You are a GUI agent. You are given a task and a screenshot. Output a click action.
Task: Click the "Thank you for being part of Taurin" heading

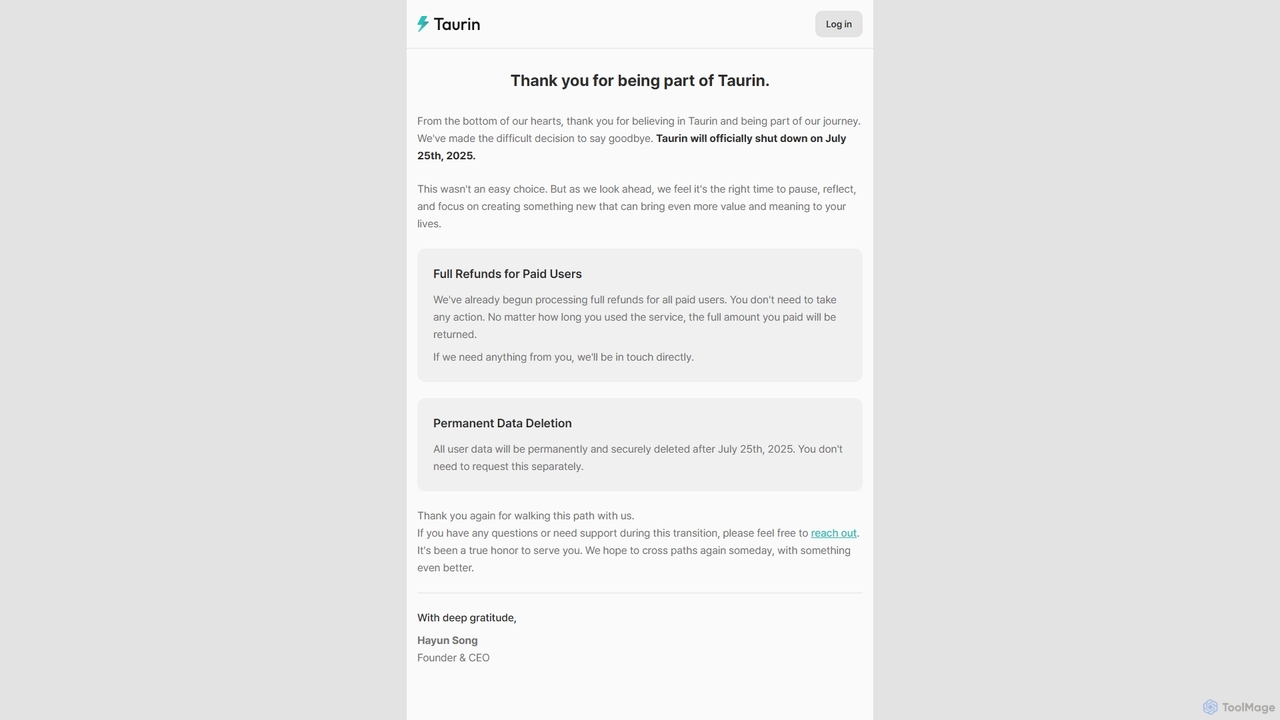tap(640, 81)
